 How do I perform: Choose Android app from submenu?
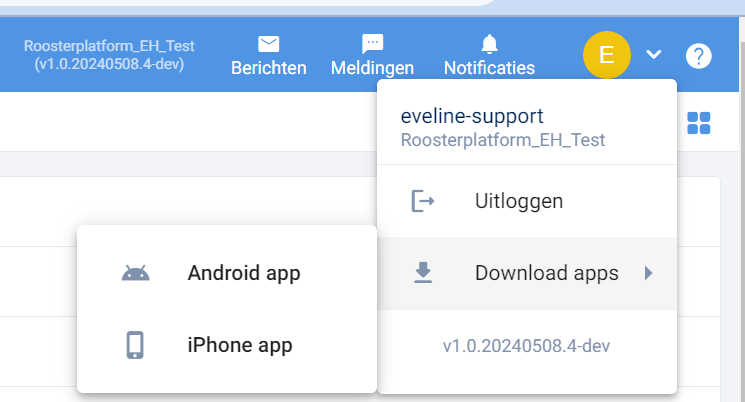pos(227,273)
